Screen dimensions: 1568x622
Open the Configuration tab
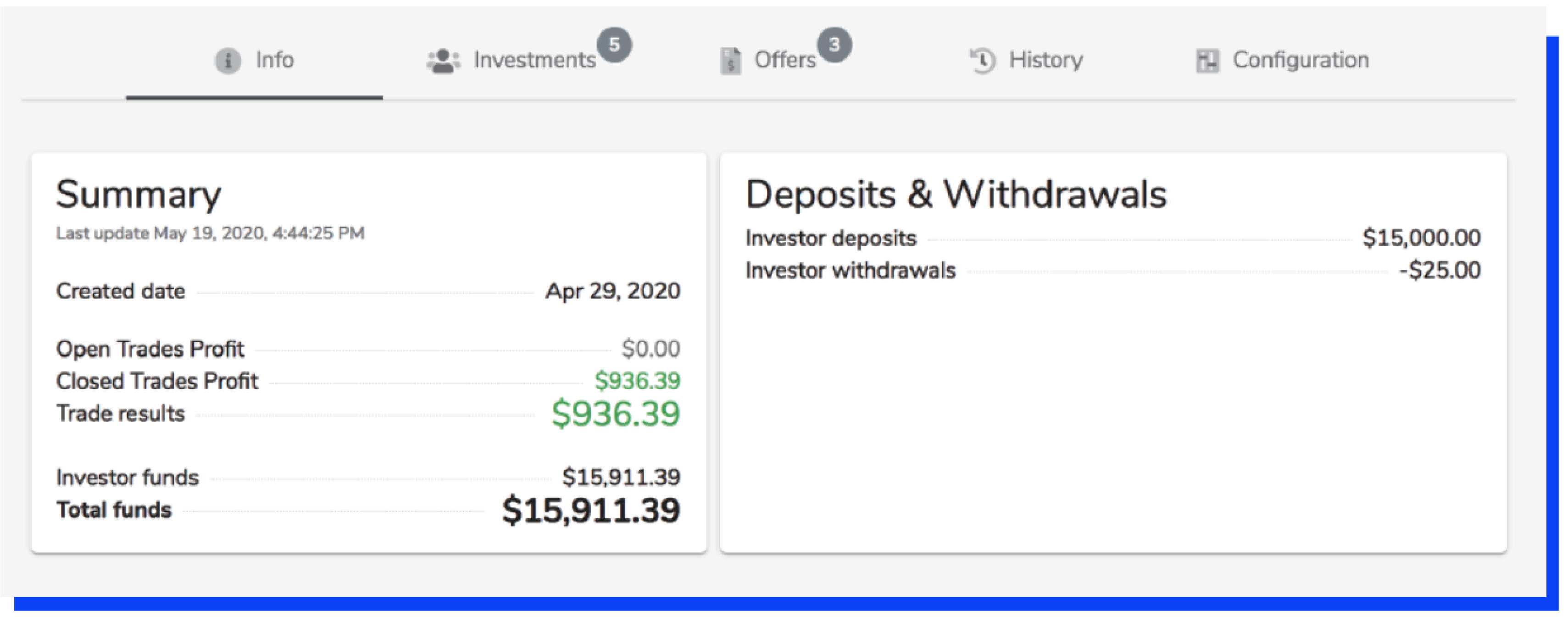(x=1301, y=60)
